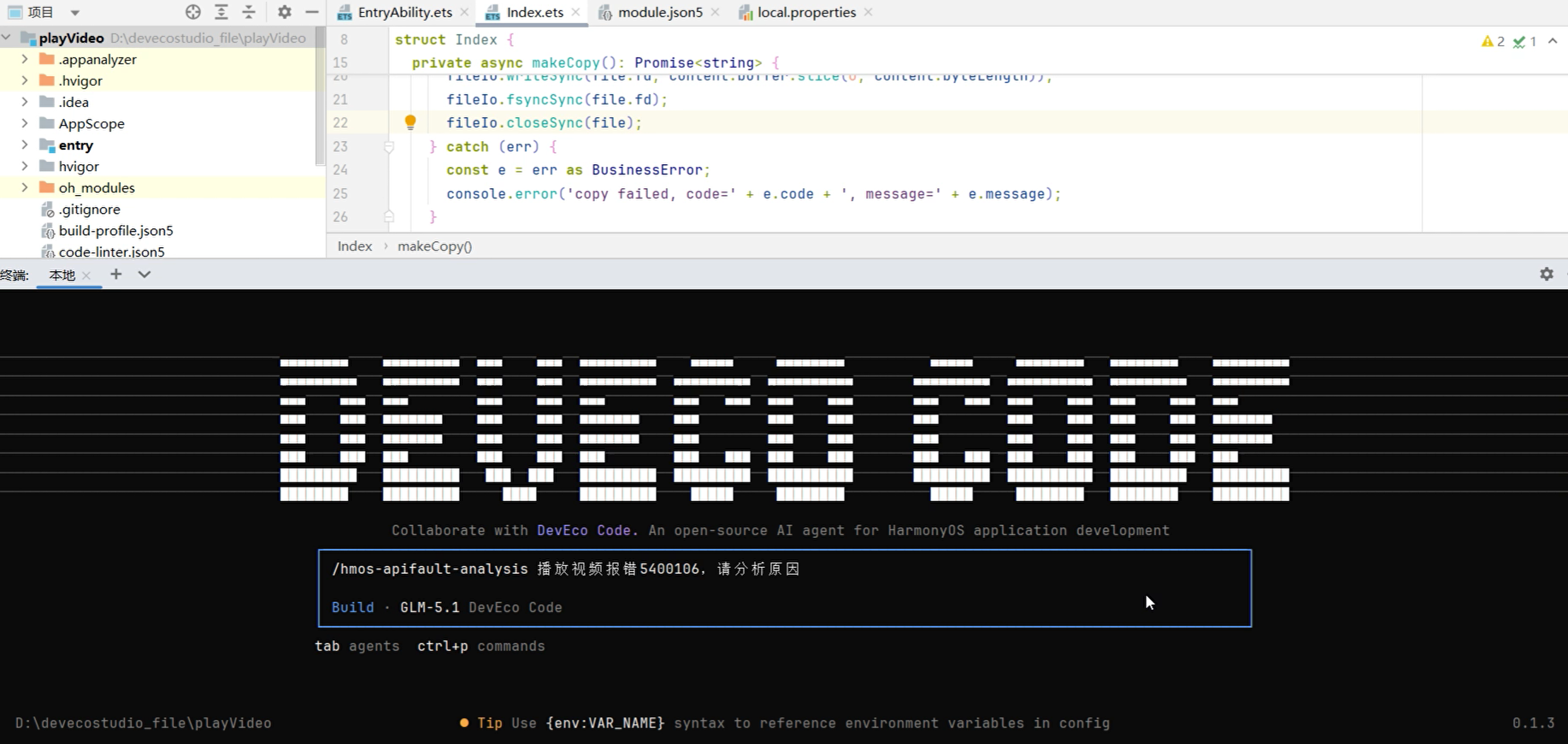The image size is (1568, 744).
Task: Click the 'tab agents' hint
Action: coord(357,646)
